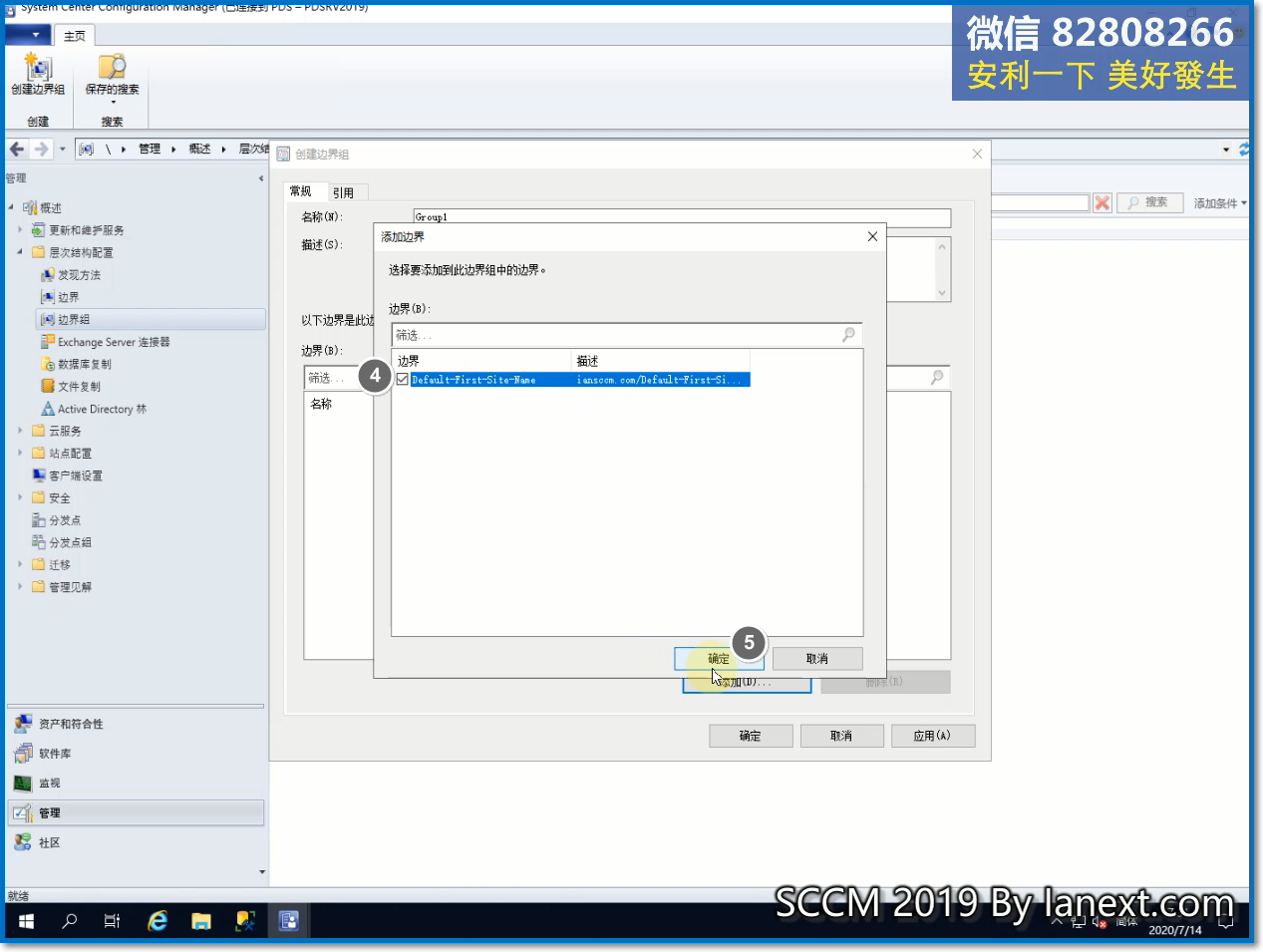The height and width of the screenshot is (952, 1263).
Task: Open the Saved Searches (保存的搜索) ribbon icon
Action: (112, 77)
